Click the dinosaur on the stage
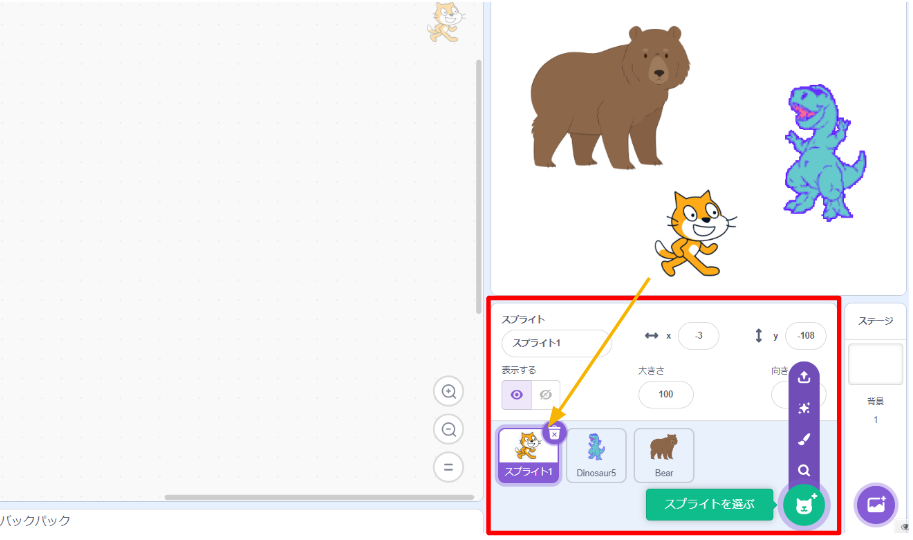The width and height of the screenshot is (913, 540). [823, 153]
